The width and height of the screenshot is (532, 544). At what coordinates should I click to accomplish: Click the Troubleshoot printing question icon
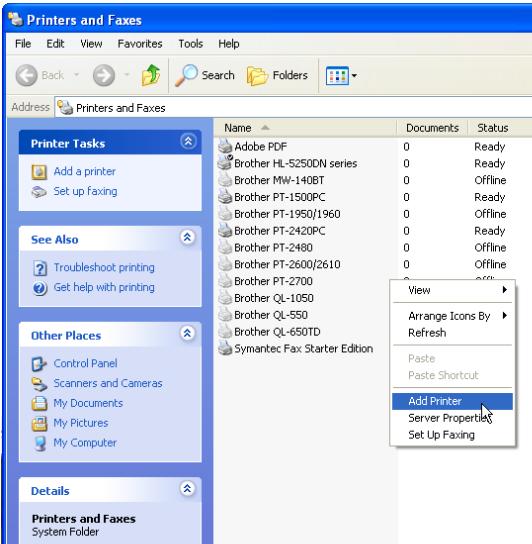40,268
